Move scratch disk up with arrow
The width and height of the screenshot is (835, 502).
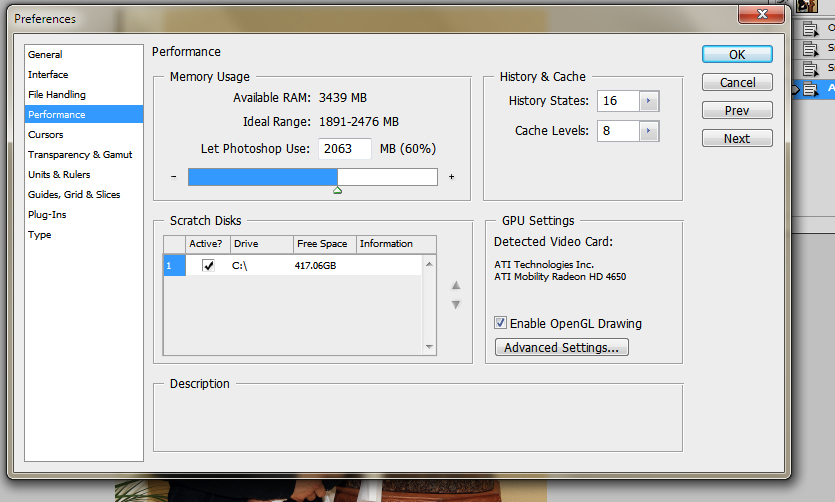456,285
